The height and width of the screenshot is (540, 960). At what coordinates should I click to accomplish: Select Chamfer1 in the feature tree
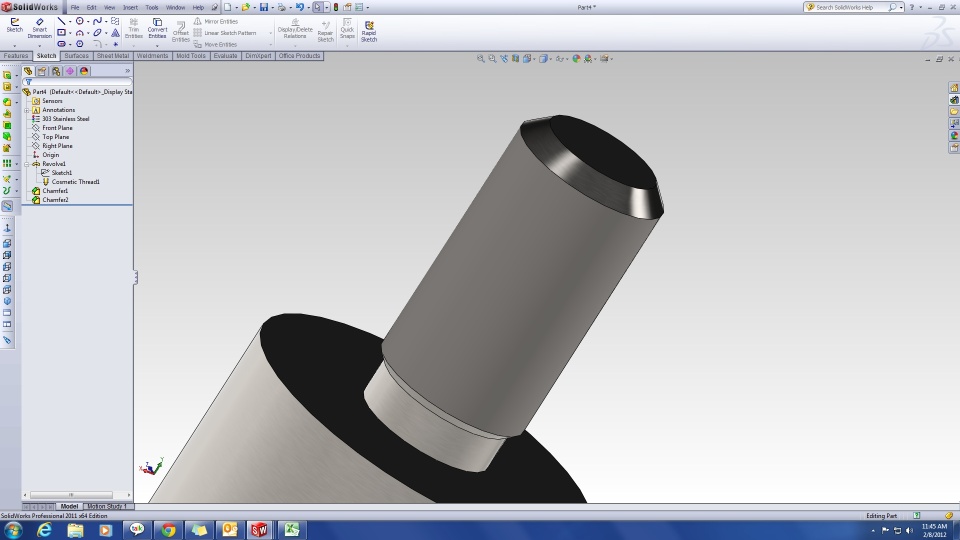(54, 191)
